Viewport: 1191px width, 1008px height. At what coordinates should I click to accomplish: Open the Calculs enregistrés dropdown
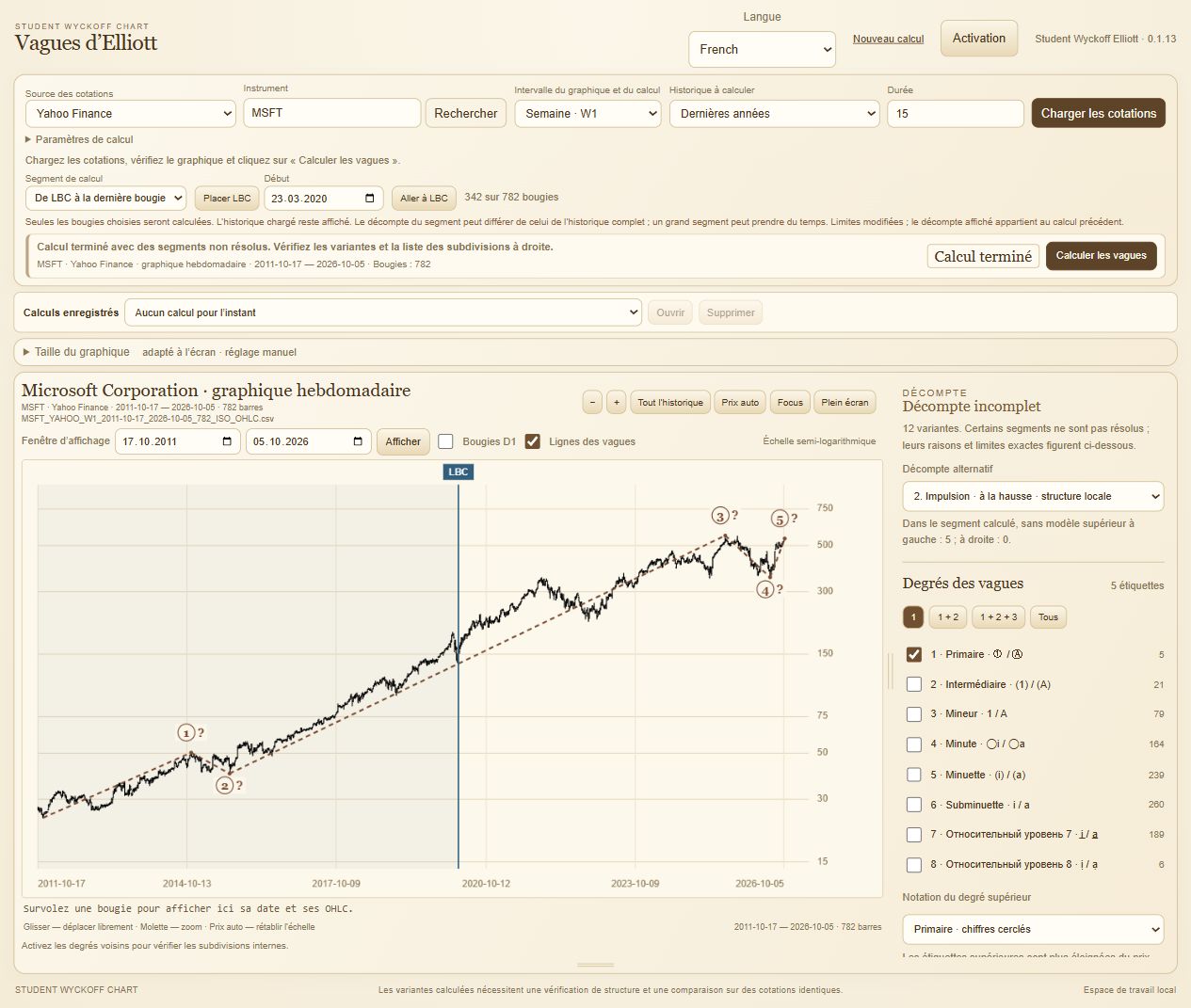[x=383, y=312]
